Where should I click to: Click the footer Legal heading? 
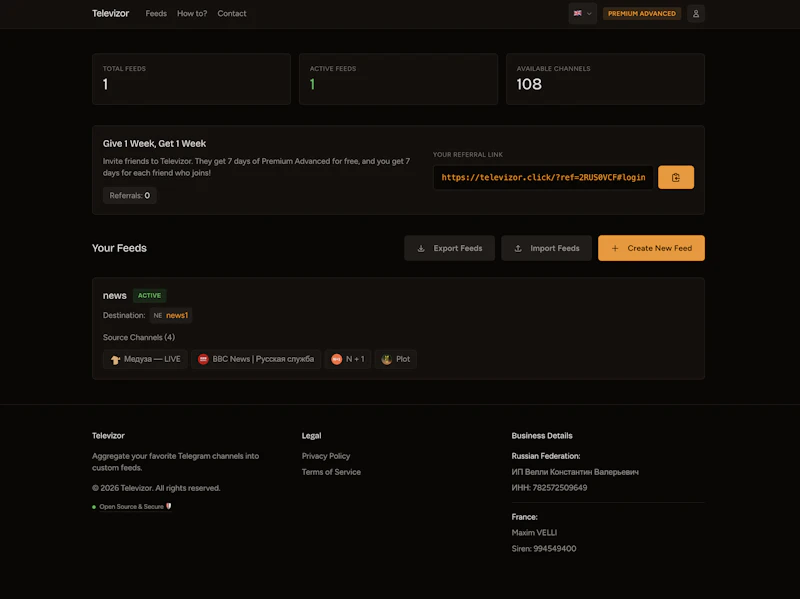point(311,436)
